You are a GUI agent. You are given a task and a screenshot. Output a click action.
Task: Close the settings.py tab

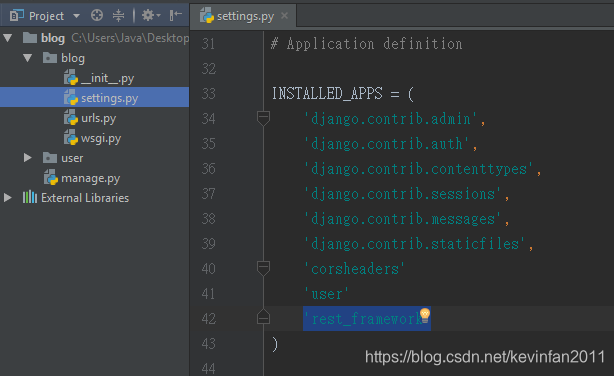285,16
